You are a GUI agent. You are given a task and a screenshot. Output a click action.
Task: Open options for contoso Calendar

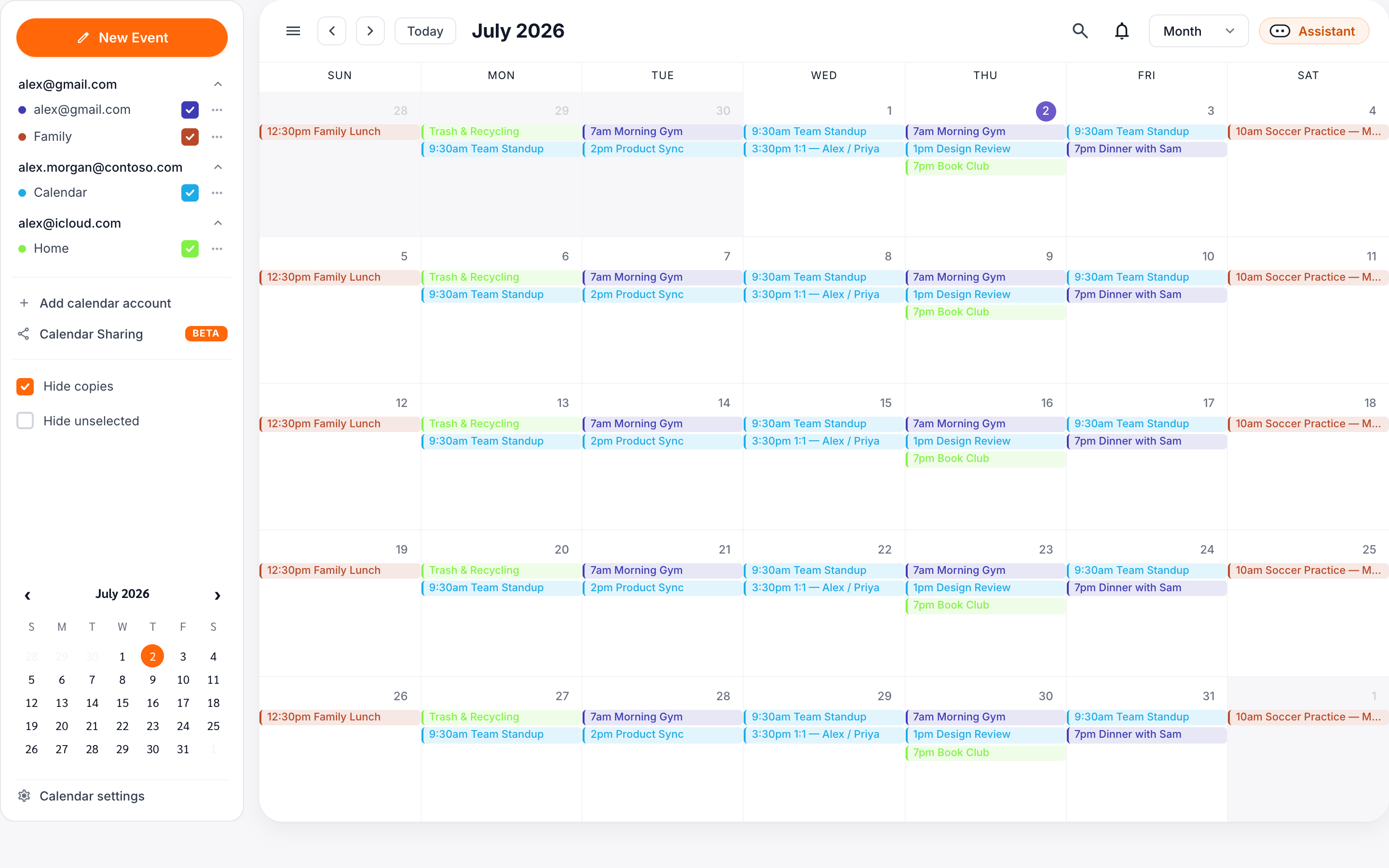click(x=217, y=193)
